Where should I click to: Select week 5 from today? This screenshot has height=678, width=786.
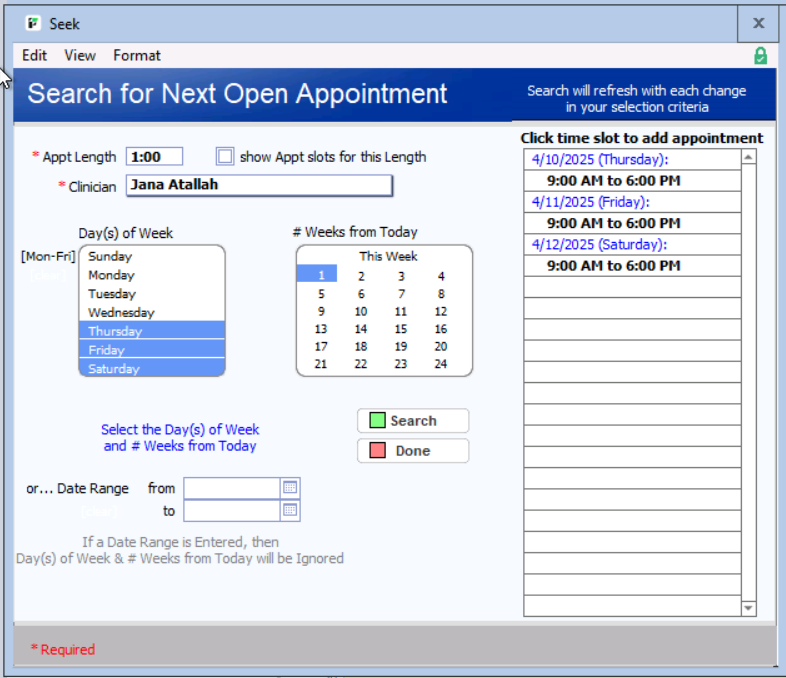click(321, 294)
